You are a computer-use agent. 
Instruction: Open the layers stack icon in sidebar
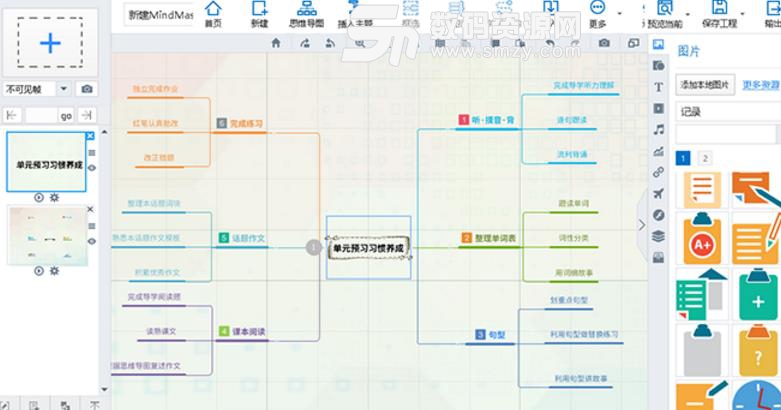click(x=658, y=236)
